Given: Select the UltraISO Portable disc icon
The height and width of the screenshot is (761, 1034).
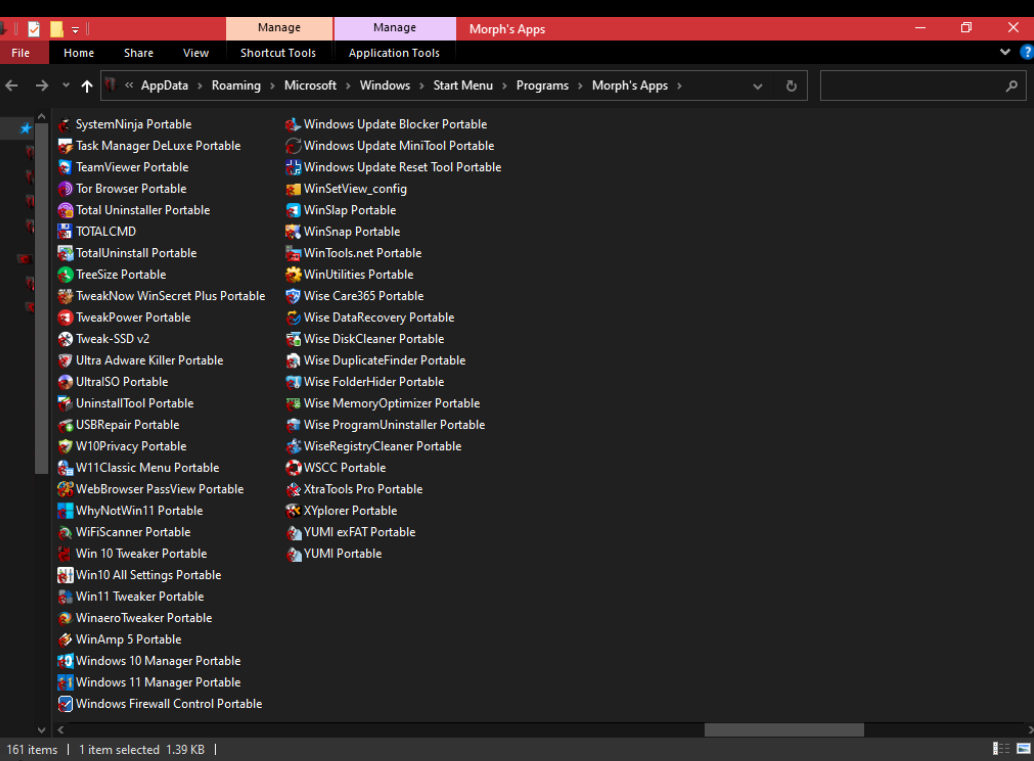Looking at the screenshot, I should pos(65,382).
